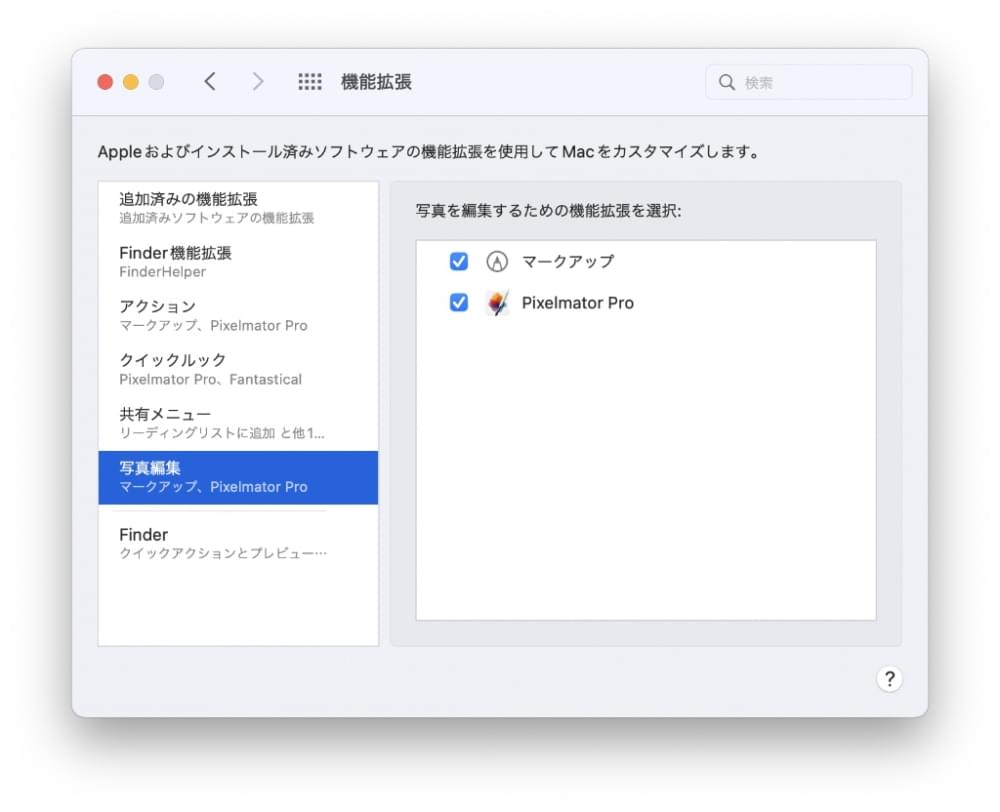Minimize the window with yellow button
The height and width of the screenshot is (812, 1000).
131,82
